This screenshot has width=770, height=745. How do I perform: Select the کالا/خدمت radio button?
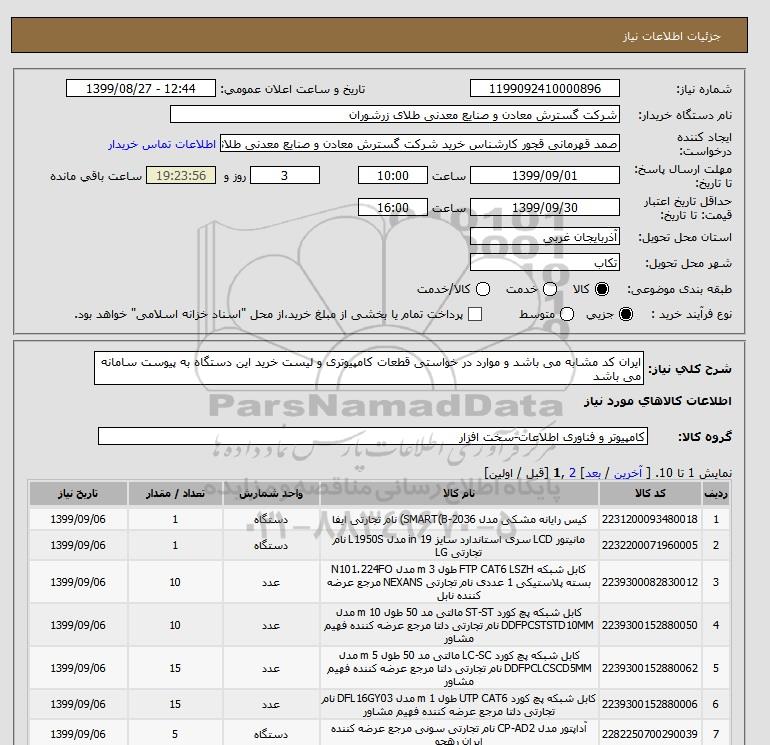pos(483,289)
